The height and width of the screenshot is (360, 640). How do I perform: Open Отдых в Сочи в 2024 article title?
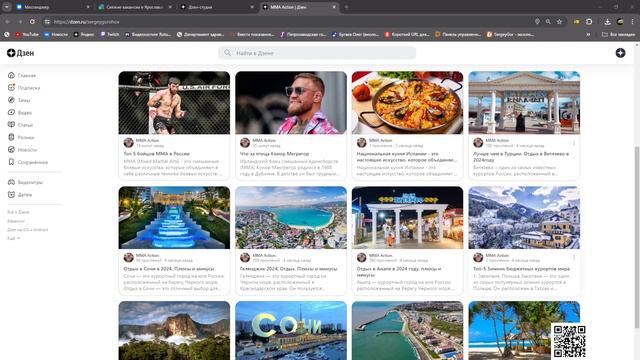click(169, 269)
